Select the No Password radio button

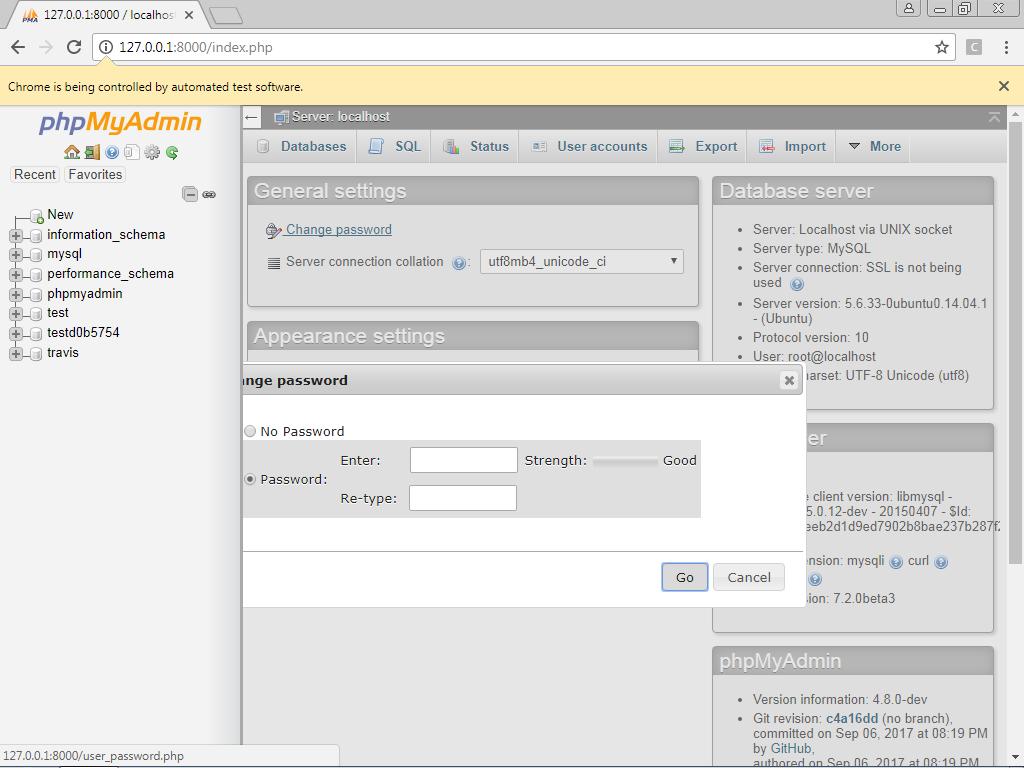[250, 431]
